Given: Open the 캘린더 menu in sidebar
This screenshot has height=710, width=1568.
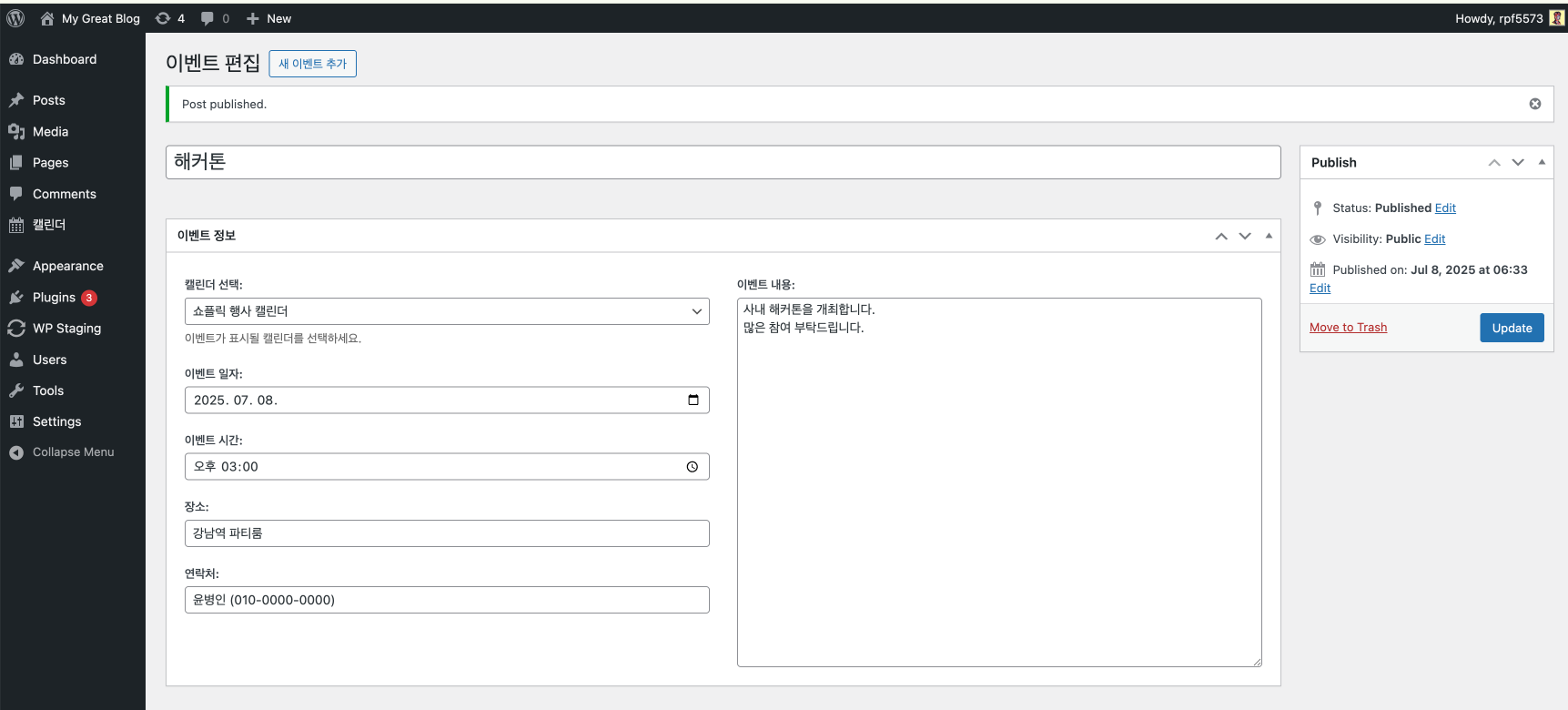Looking at the screenshot, I should pos(49,225).
